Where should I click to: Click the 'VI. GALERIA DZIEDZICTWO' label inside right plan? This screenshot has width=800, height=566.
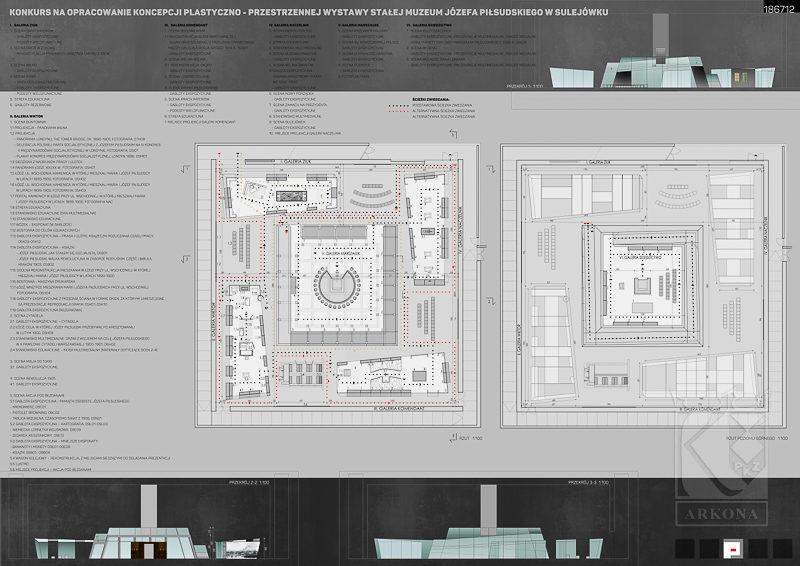tap(639, 258)
